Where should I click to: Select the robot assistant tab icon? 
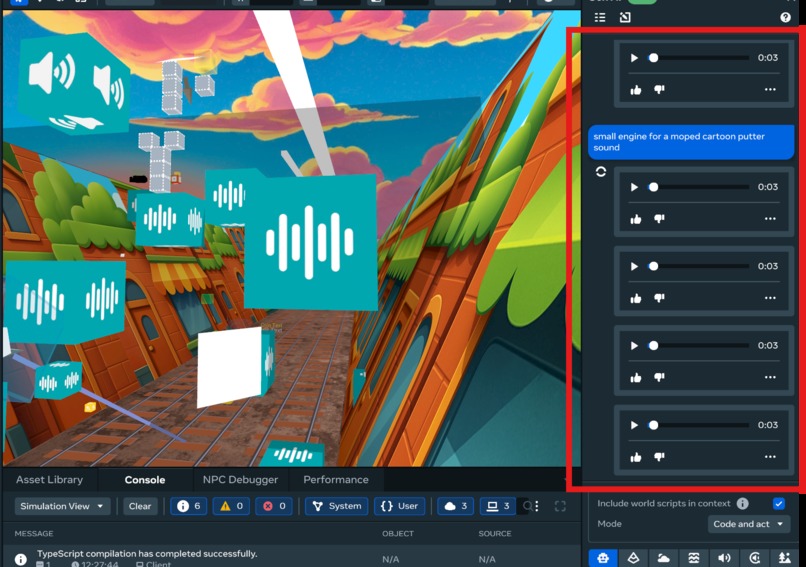click(x=602, y=558)
